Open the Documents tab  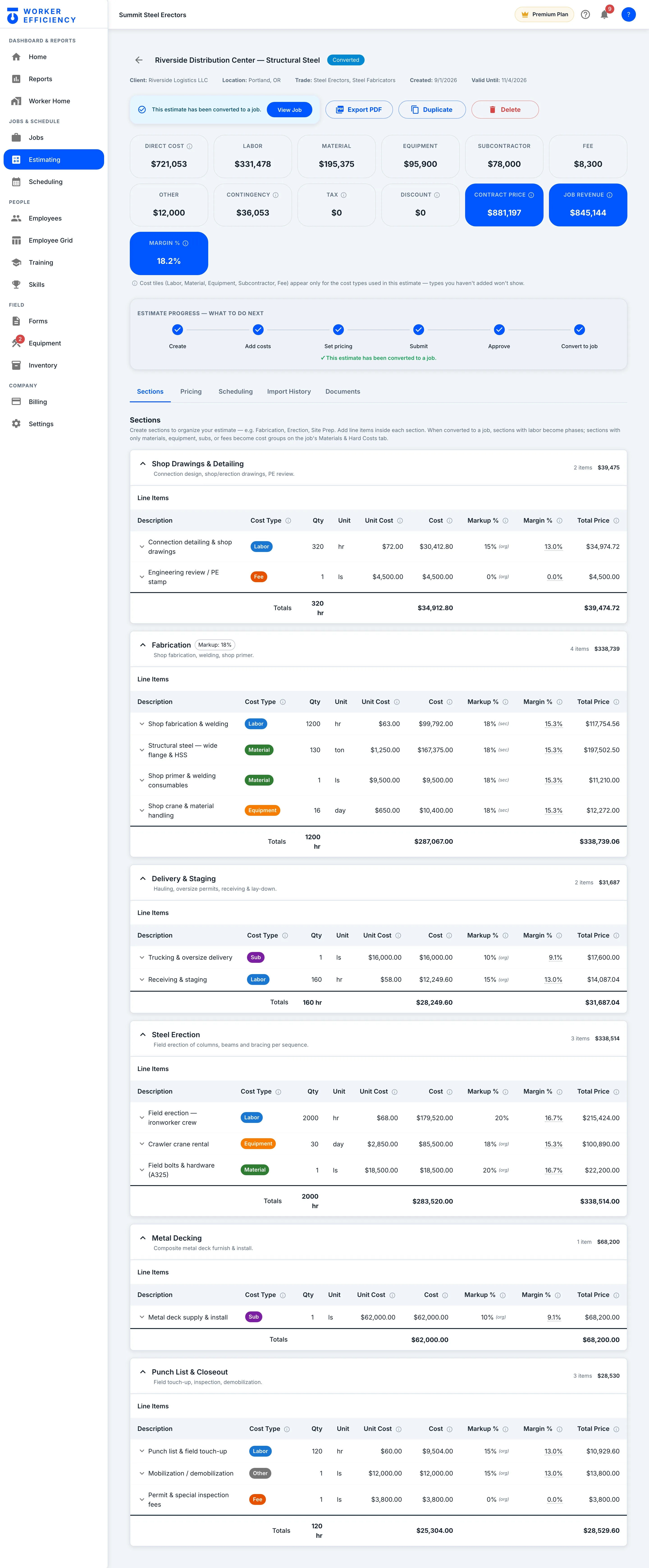pyautogui.click(x=343, y=391)
